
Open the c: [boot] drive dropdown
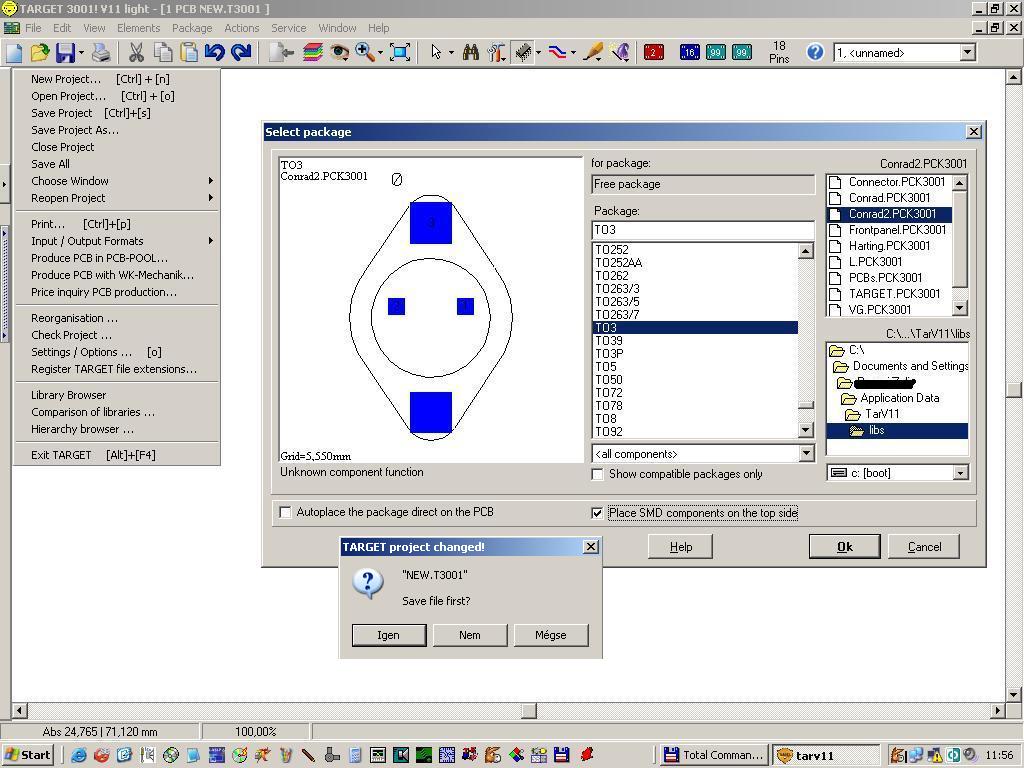click(960, 472)
